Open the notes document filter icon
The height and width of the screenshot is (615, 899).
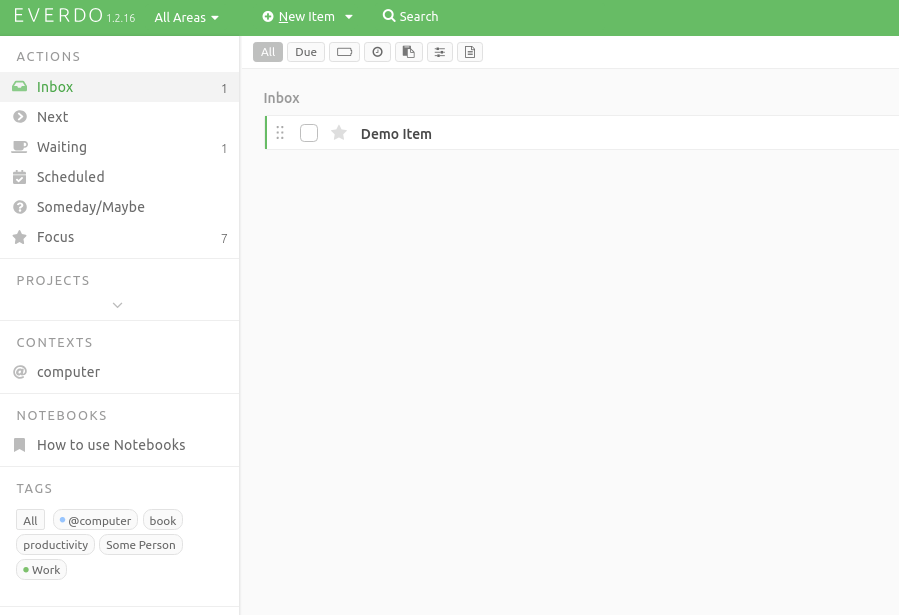[x=470, y=51]
